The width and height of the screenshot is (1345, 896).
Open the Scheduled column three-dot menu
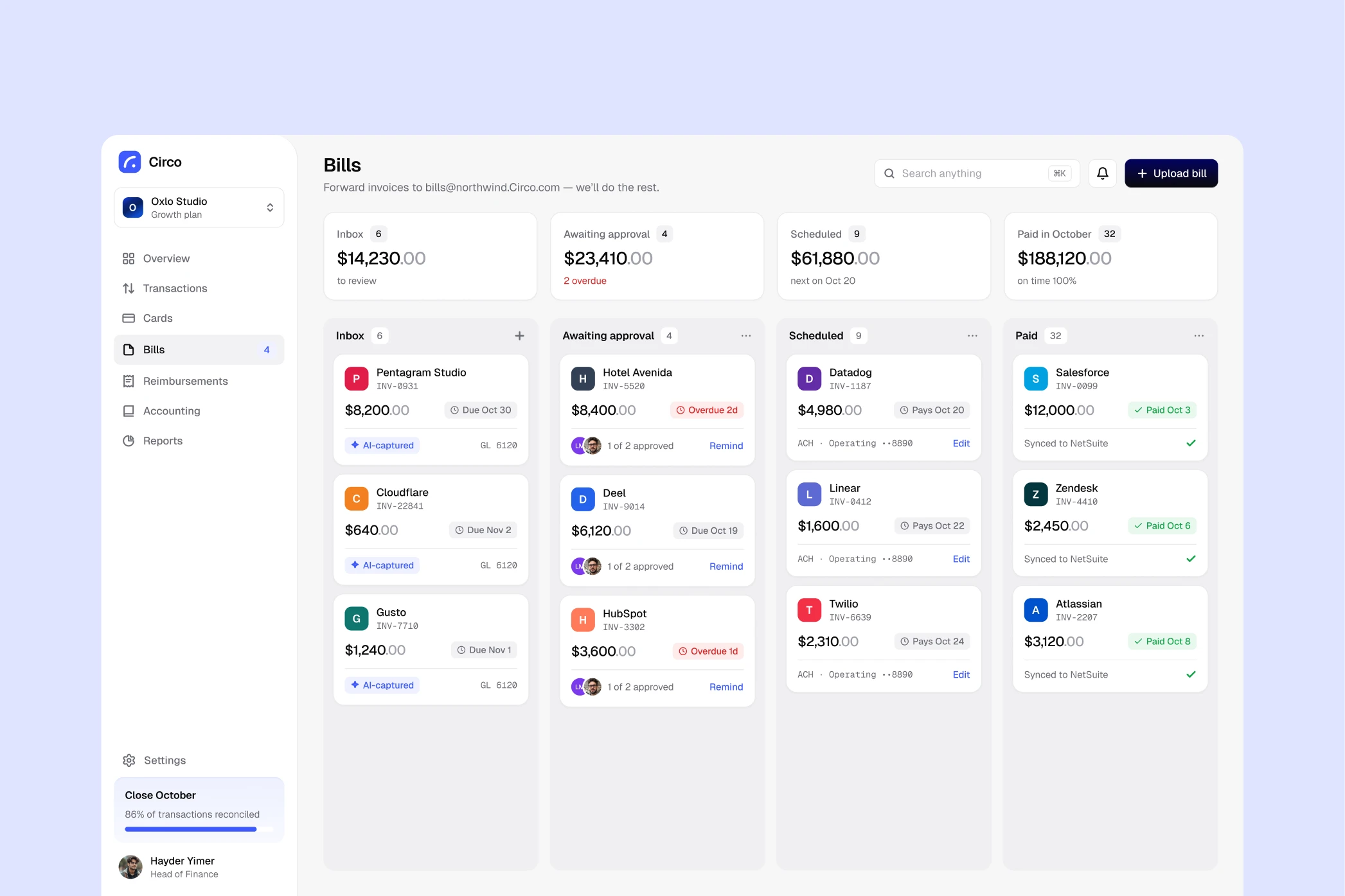[972, 335]
